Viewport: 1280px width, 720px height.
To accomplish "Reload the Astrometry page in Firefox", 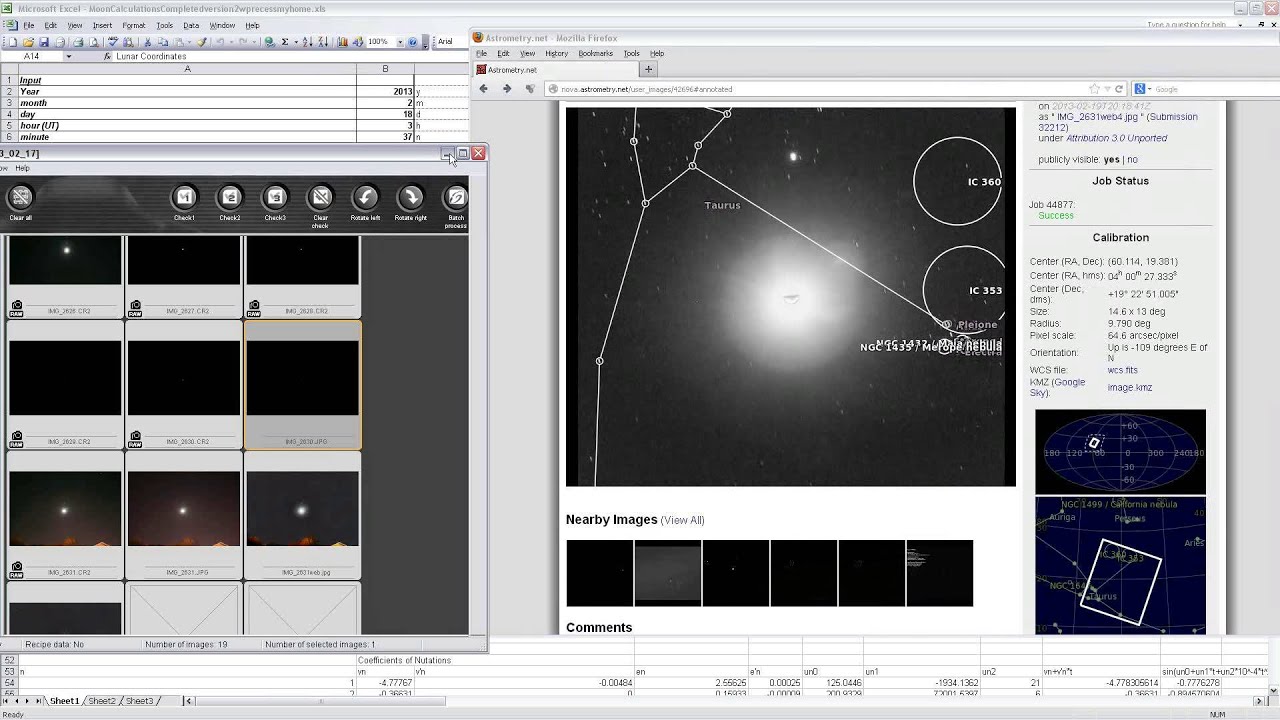I will pyautogui.click(x=1120, y=89).
